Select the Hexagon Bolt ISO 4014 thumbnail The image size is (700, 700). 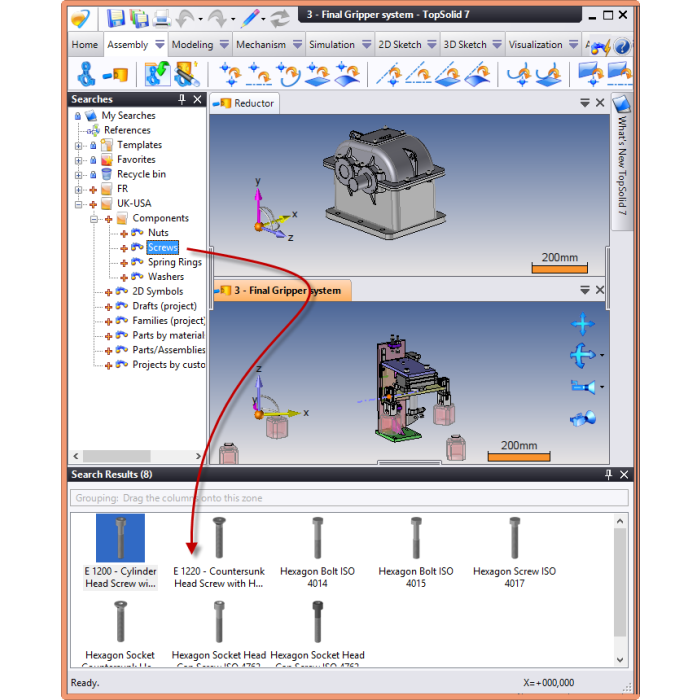[317, 538]
